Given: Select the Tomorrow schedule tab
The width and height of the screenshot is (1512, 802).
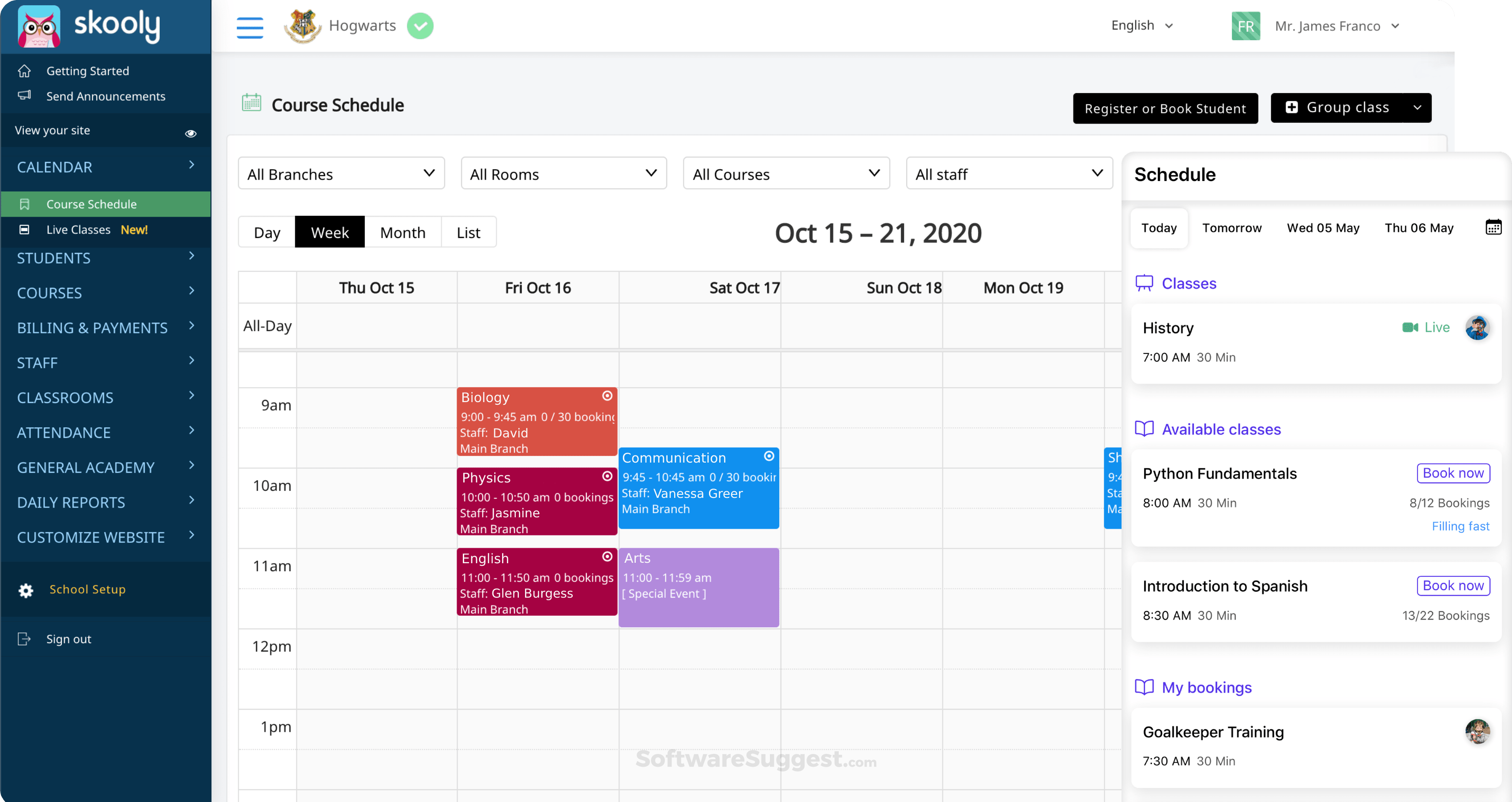Looking at the screenshot, I should coord(1231,228).
